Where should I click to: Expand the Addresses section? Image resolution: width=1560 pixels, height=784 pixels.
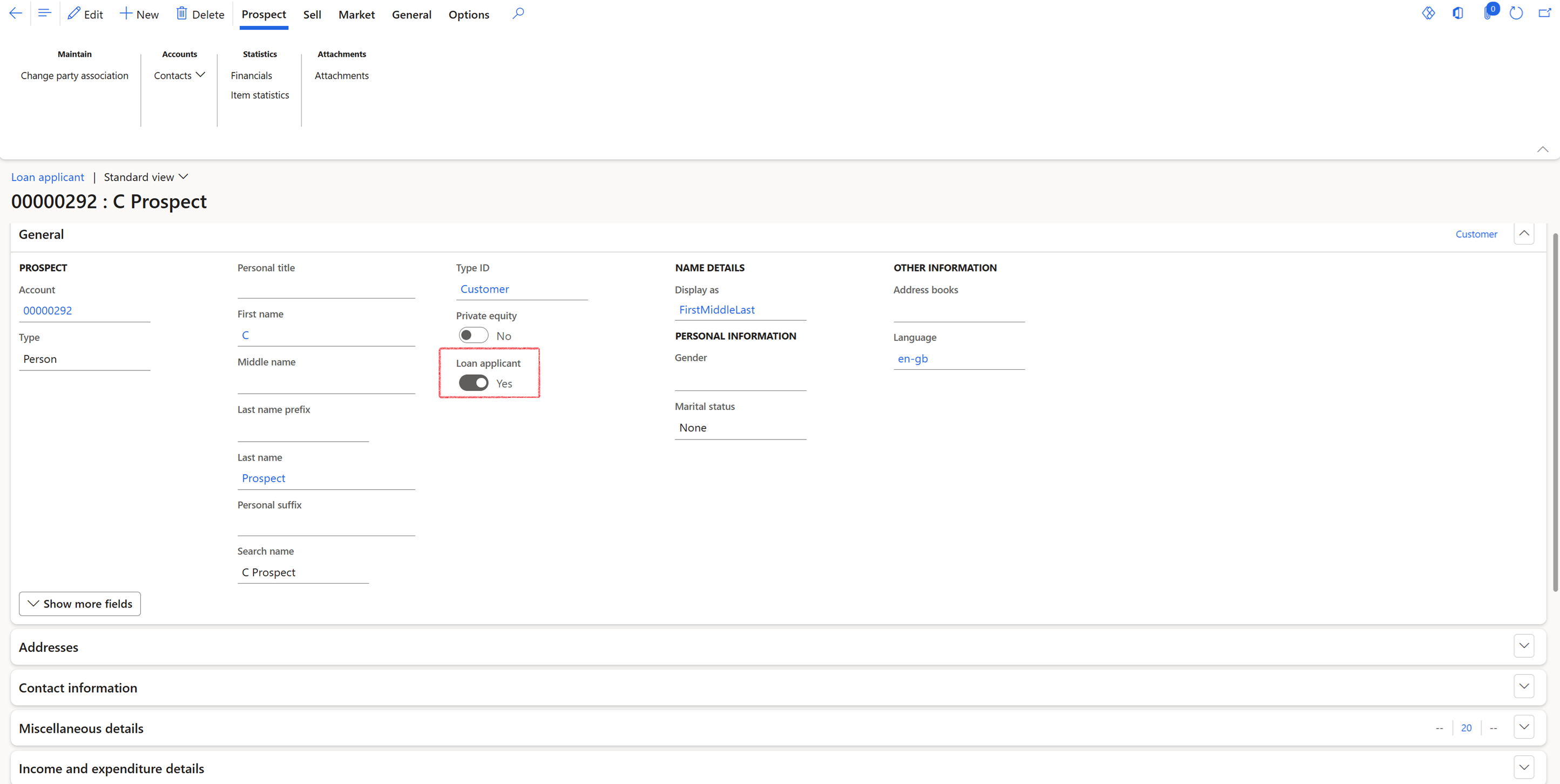(1524, 646)
